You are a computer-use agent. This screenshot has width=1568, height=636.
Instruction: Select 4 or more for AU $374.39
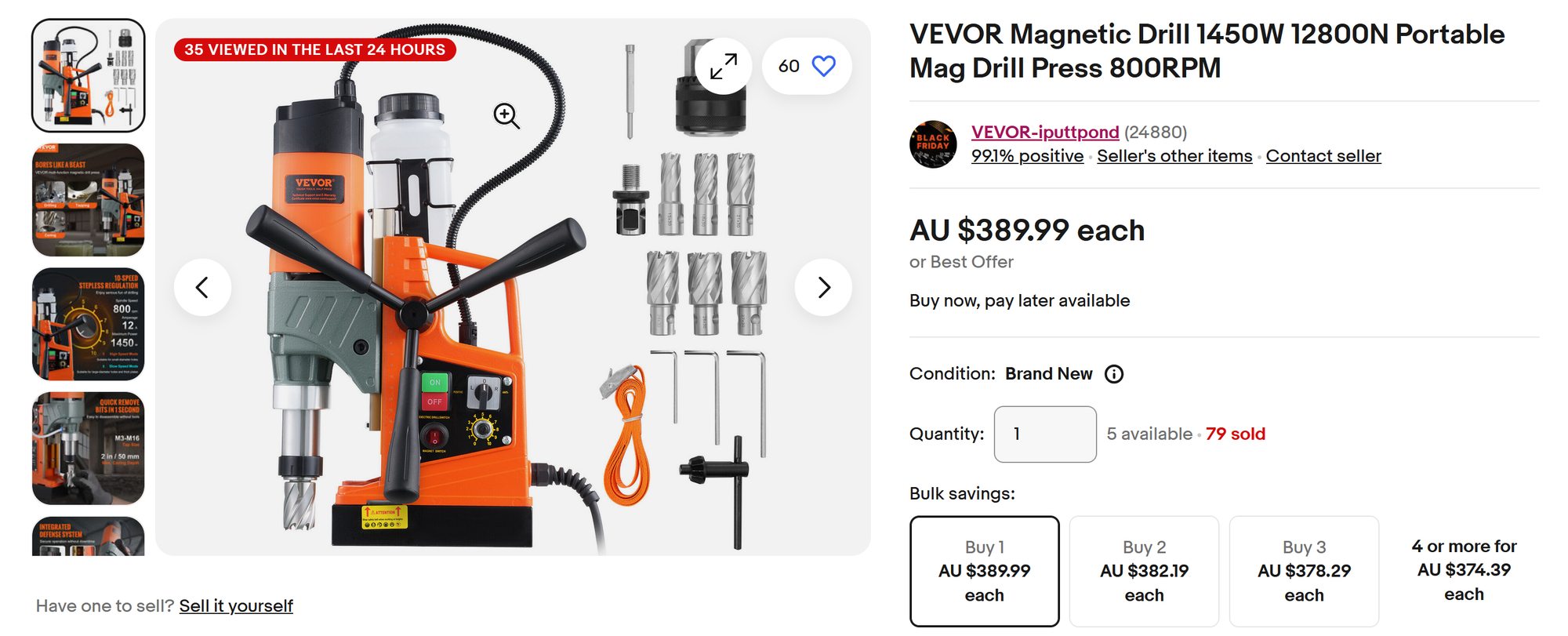[1464, 570]
